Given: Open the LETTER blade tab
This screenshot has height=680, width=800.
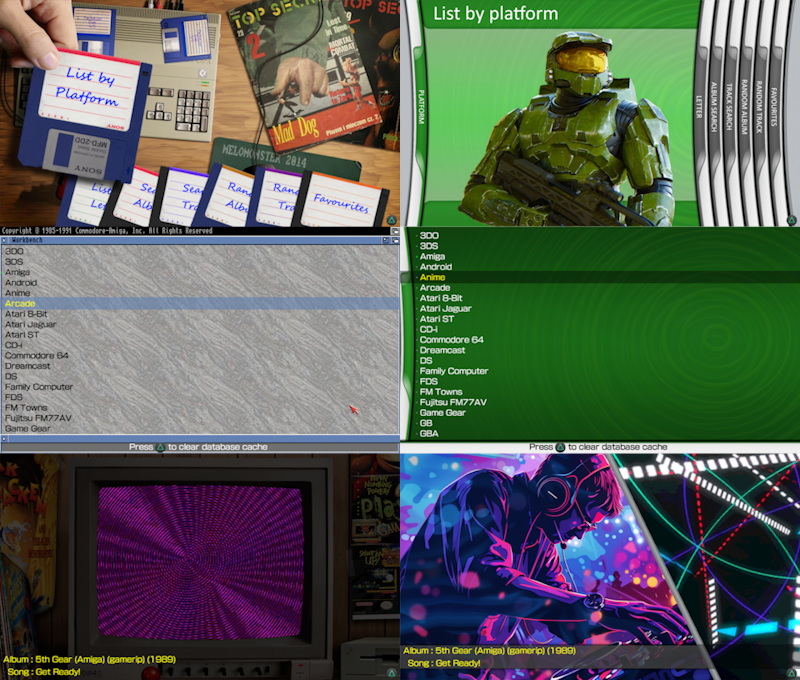Looking at the screenshot, I should pyautogui.click(x=699, y=107).
